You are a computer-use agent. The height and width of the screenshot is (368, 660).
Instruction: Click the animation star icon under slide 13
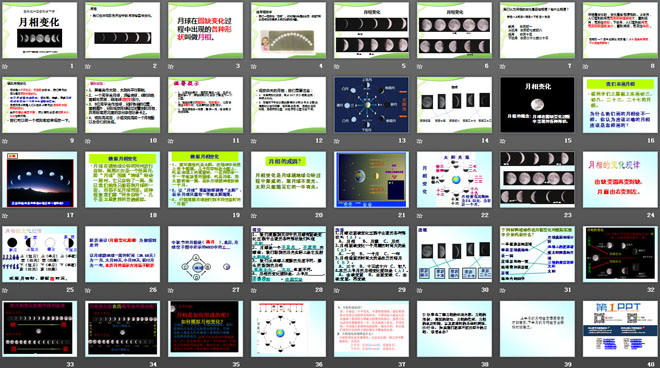pos(337,141)
